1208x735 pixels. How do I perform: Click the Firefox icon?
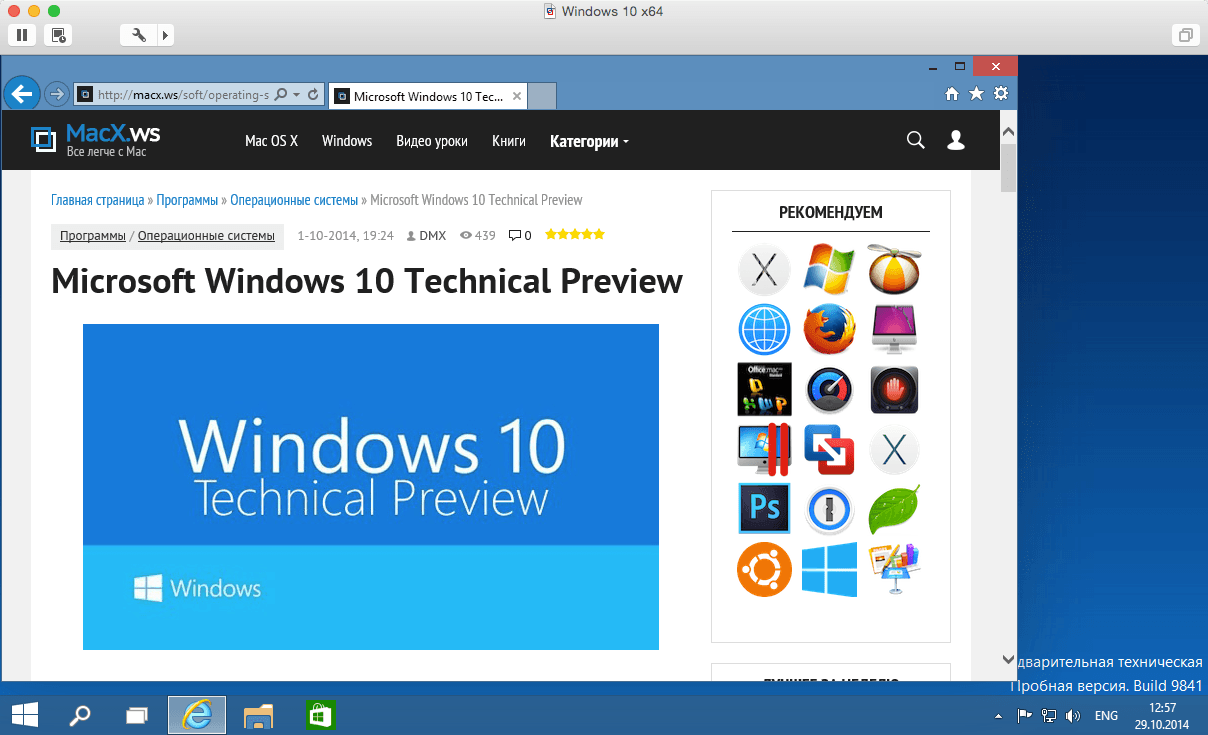(x=829, y=330)
